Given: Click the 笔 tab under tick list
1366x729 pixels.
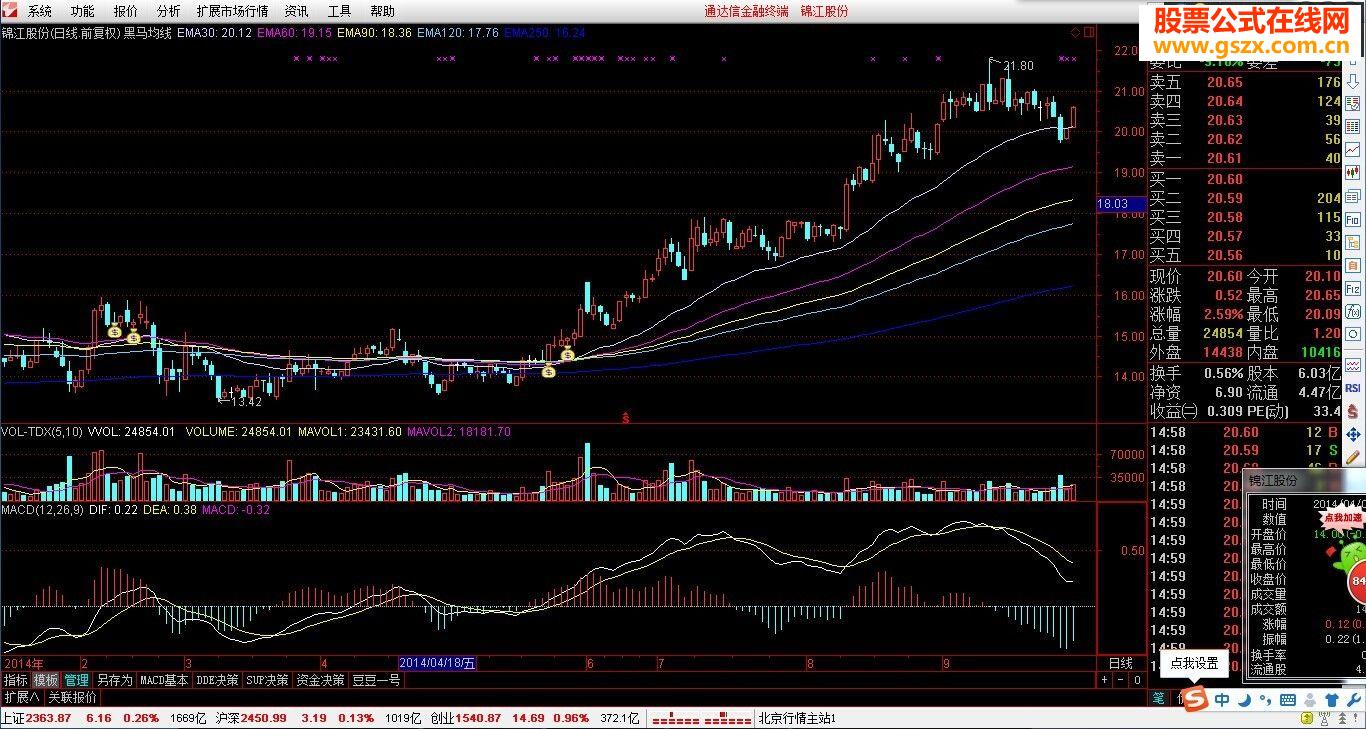Looking at the screenshot, I should [1158, 697].
